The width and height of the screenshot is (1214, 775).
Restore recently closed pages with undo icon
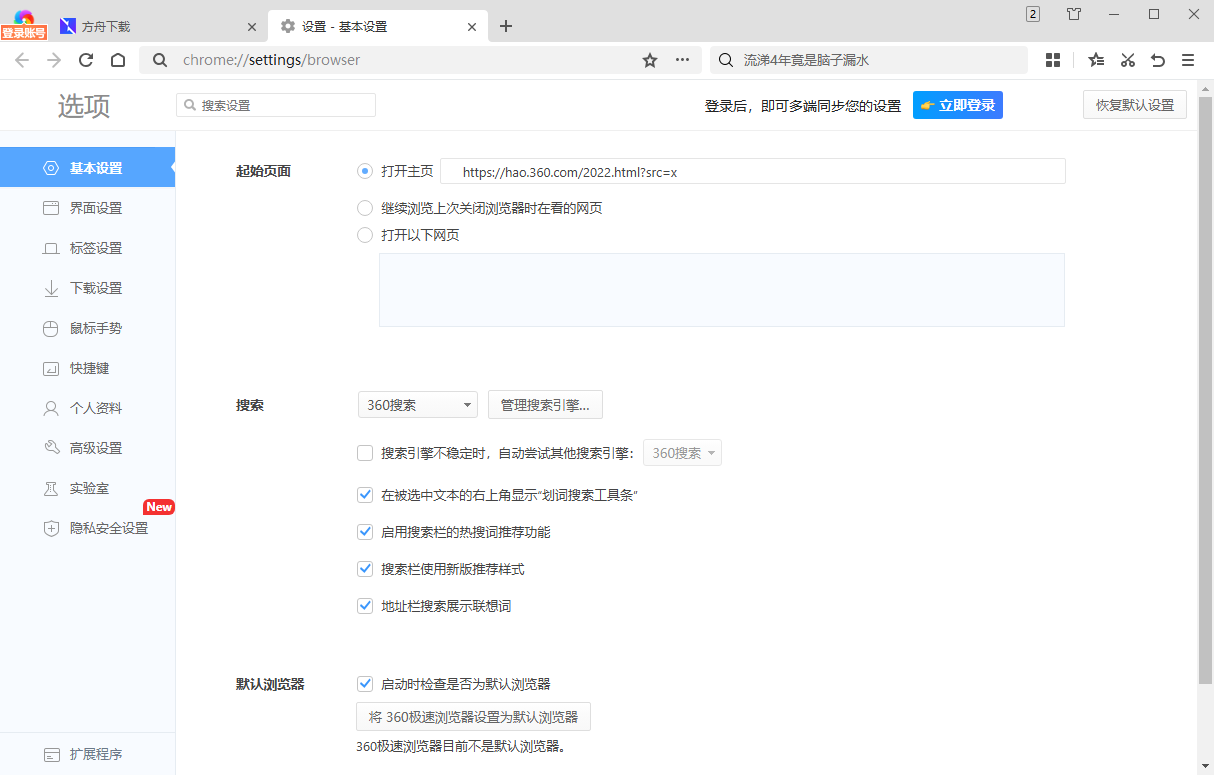click(x=1158, y=60)
